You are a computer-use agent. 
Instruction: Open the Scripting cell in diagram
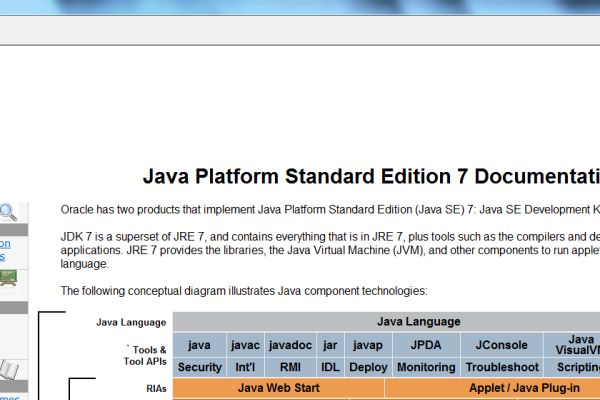pos(572,367)
